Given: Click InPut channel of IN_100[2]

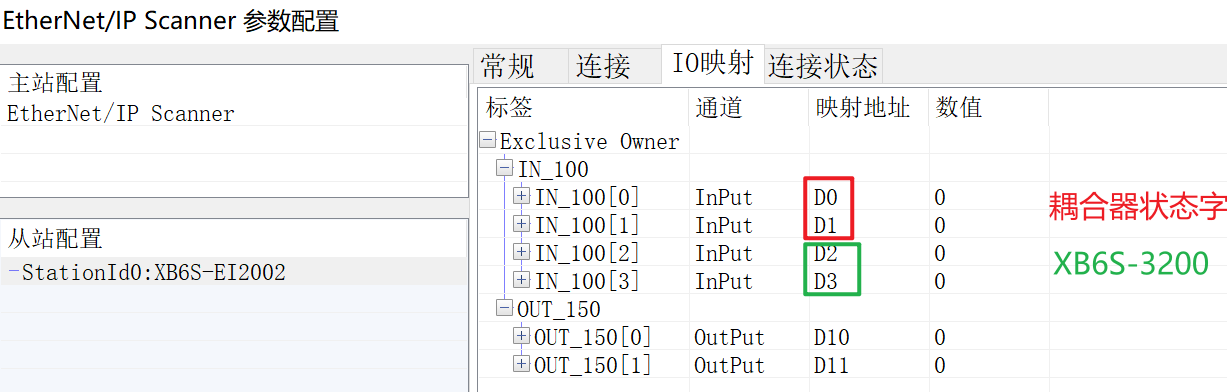Looking at the screenshot, I should pyautogui.click(x=723, y=254).
